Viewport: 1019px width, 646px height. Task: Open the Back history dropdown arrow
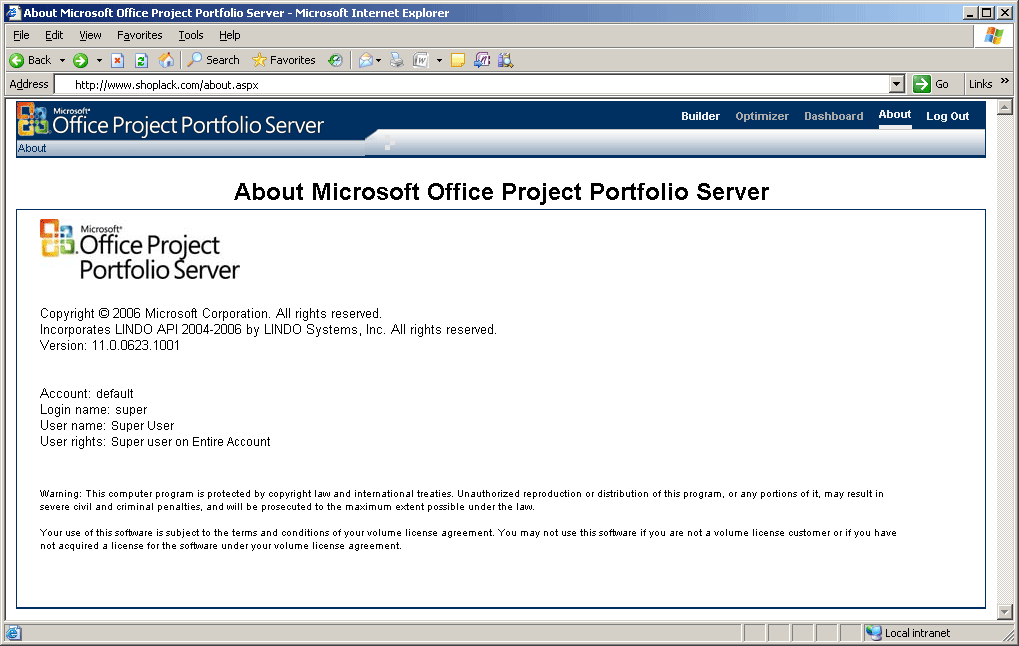tap(62, 60)
